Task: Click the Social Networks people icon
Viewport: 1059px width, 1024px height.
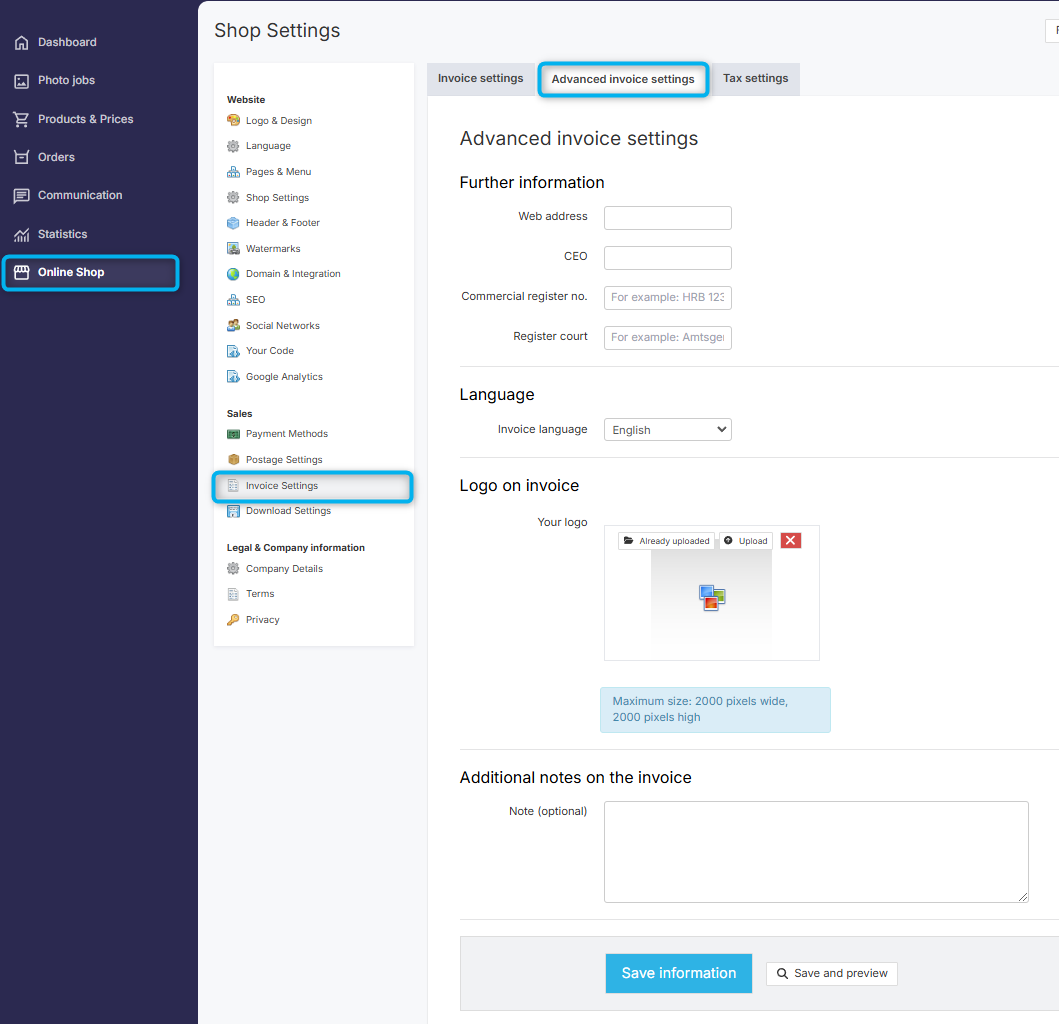Action: [x=233, y=326]
